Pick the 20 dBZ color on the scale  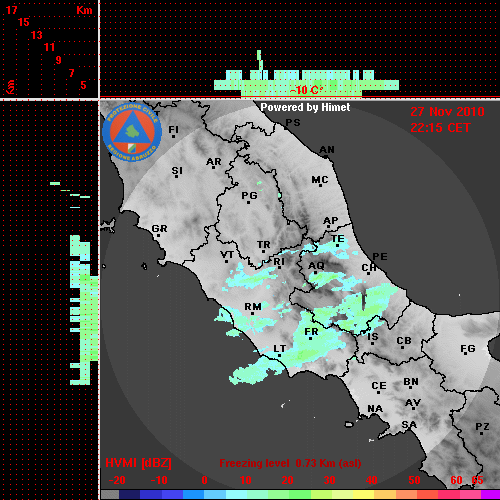(x=287, y=495)
